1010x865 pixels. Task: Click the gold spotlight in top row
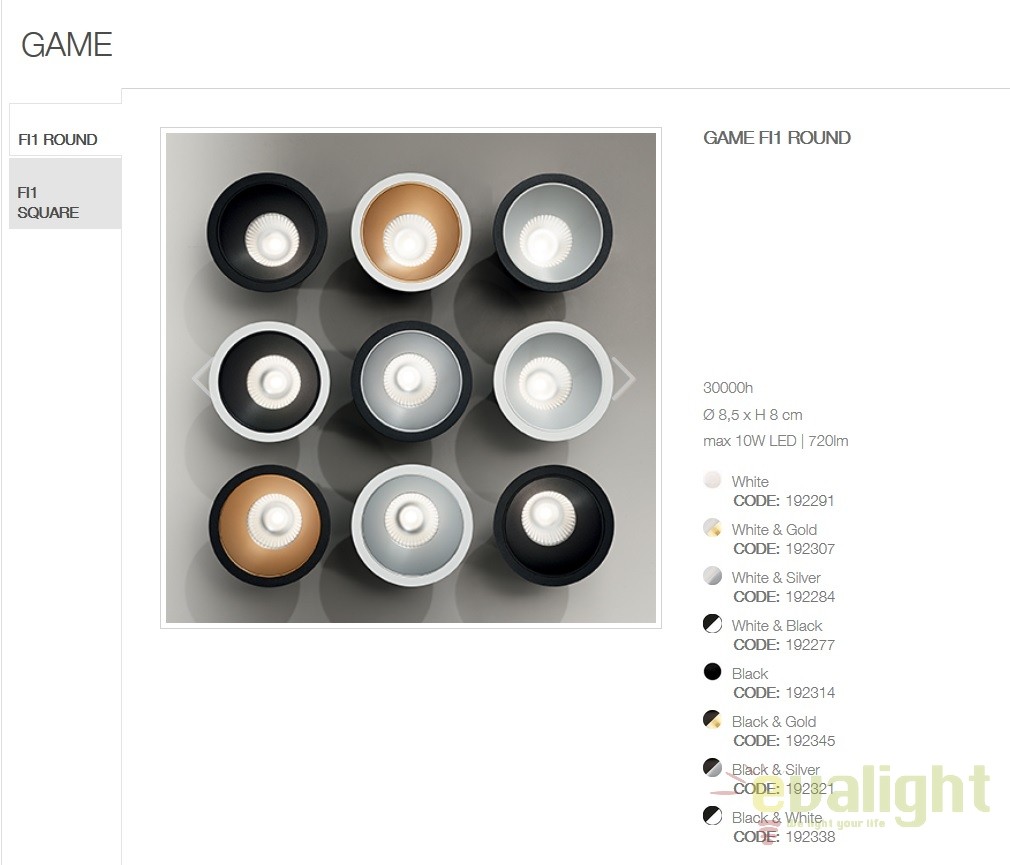click(410, 232)
